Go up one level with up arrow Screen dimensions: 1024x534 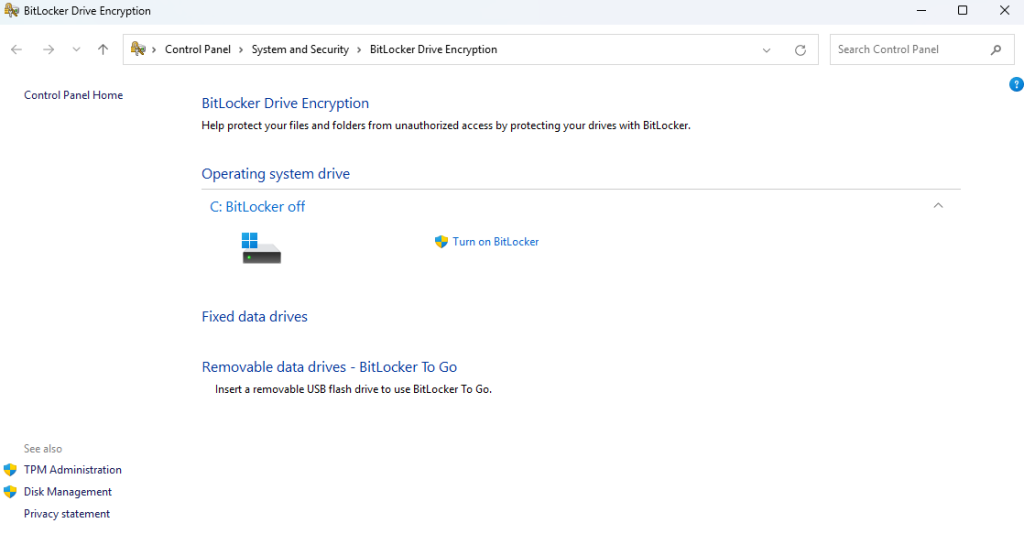tap(103, 50)
